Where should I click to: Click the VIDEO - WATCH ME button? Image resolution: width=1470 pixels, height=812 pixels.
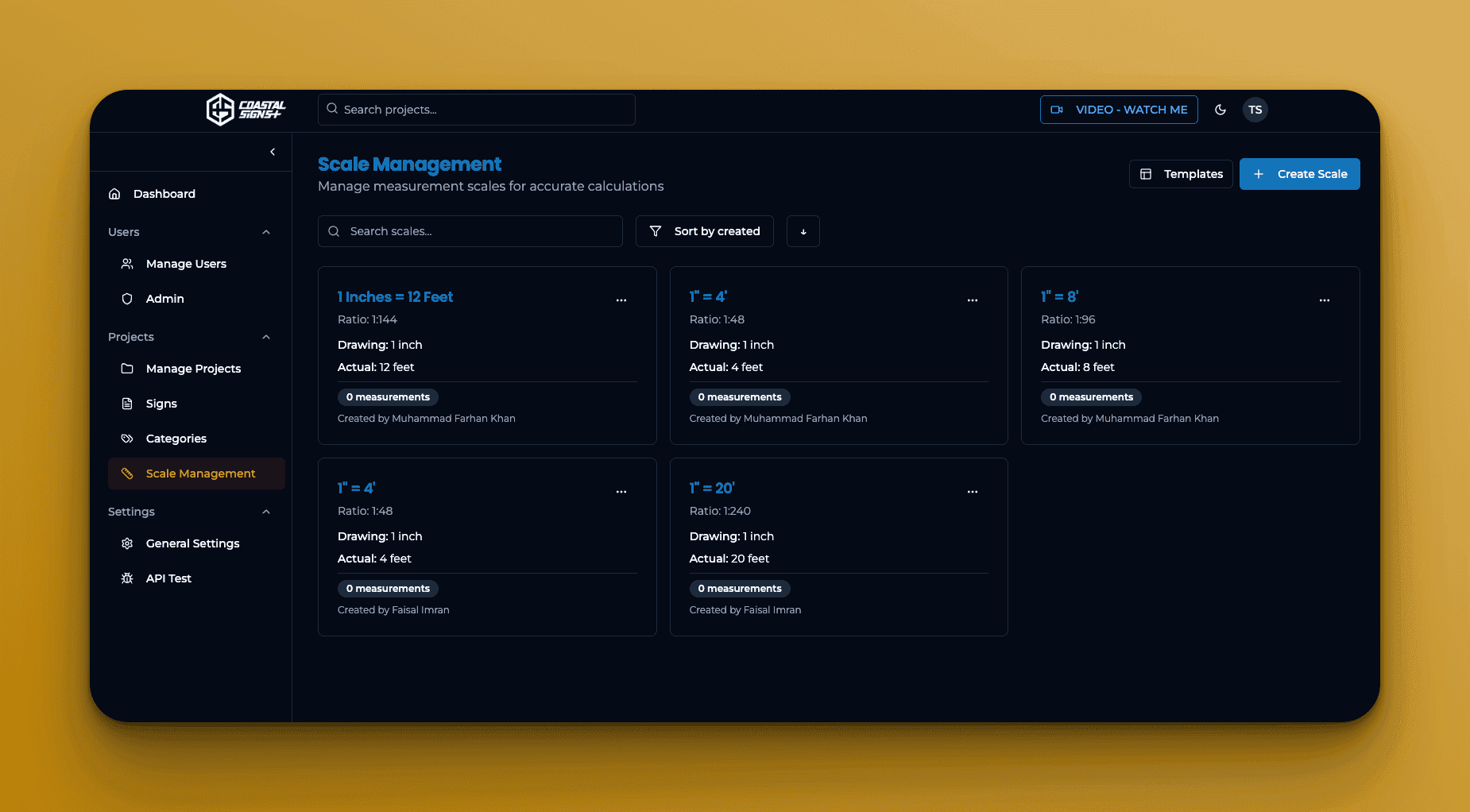pos(1119,110)
